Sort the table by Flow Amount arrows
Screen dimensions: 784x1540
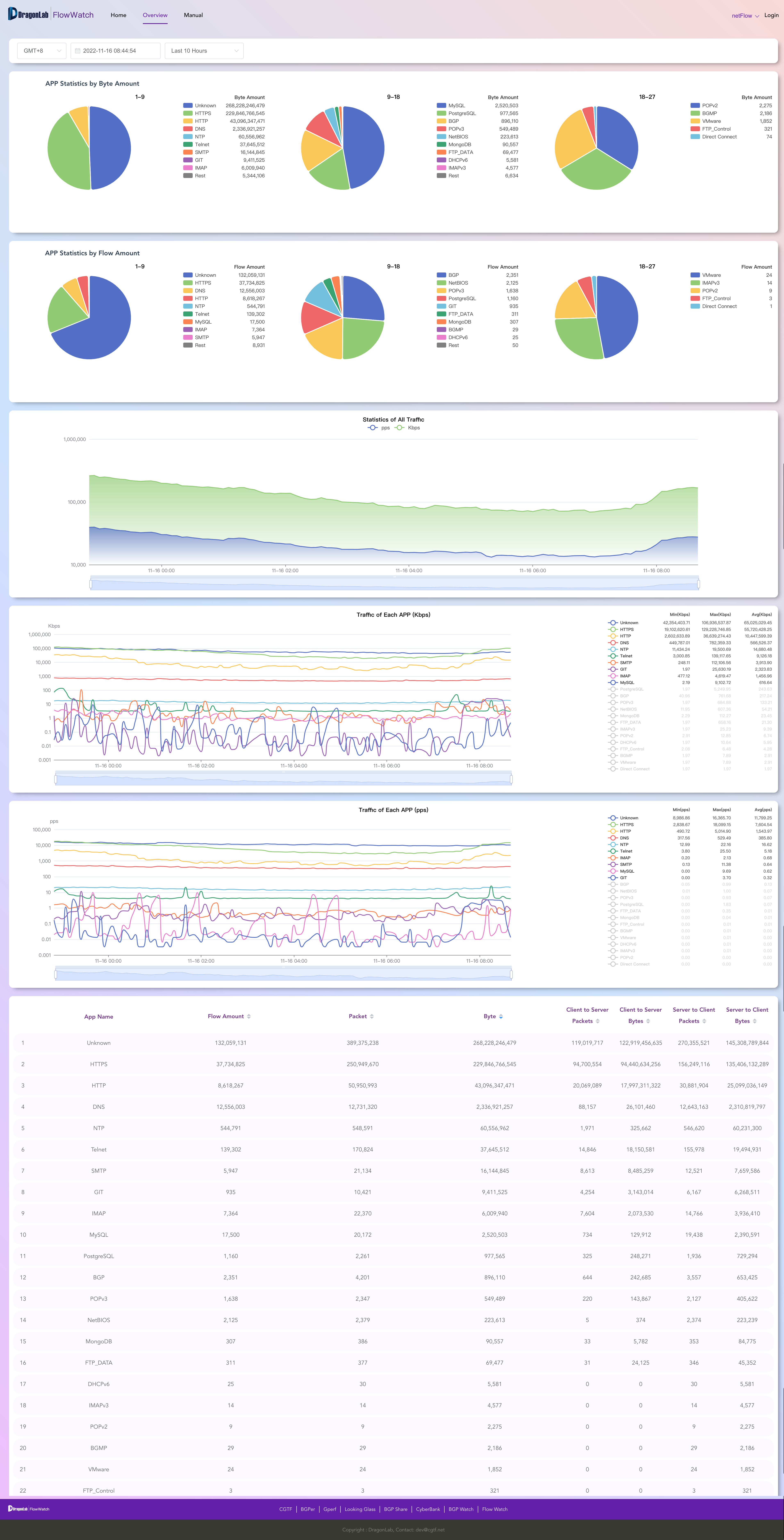[249, 1016]
